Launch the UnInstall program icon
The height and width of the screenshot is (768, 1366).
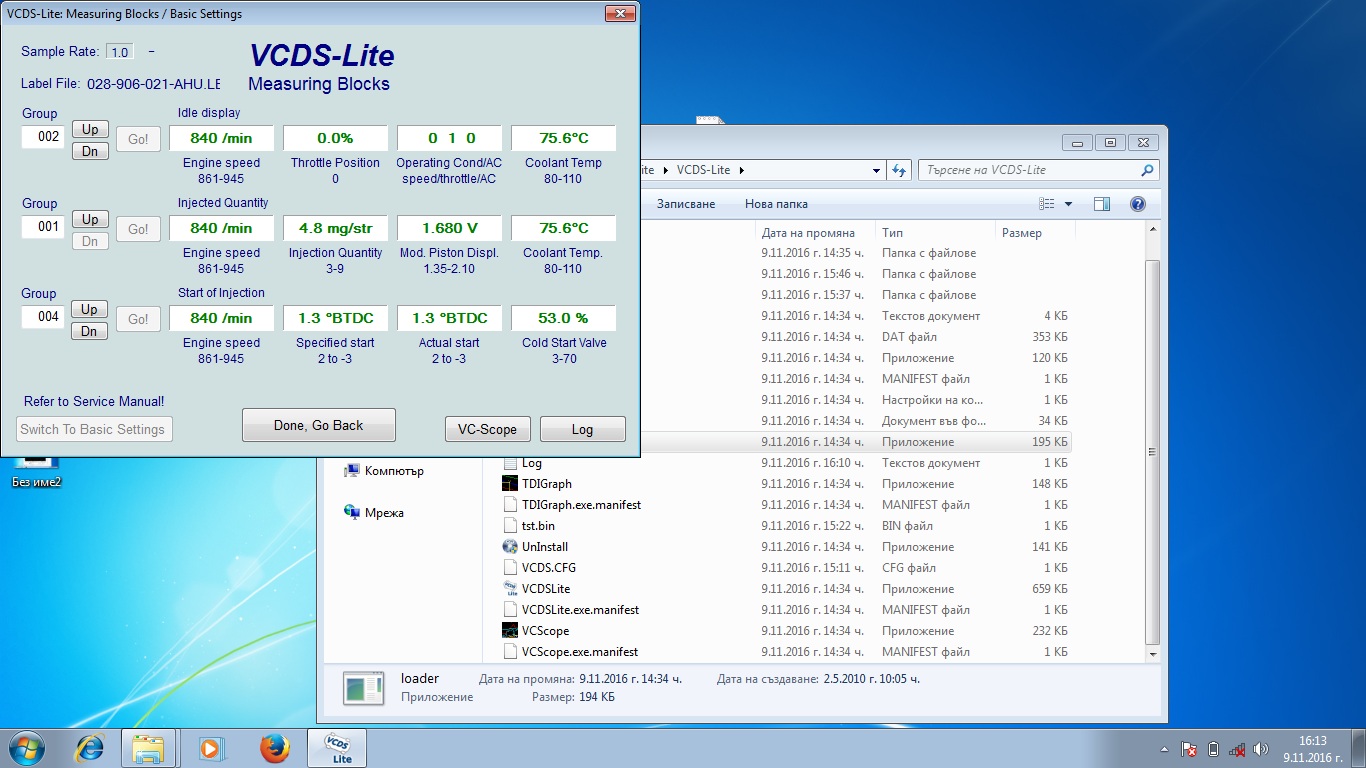point(510,547)
